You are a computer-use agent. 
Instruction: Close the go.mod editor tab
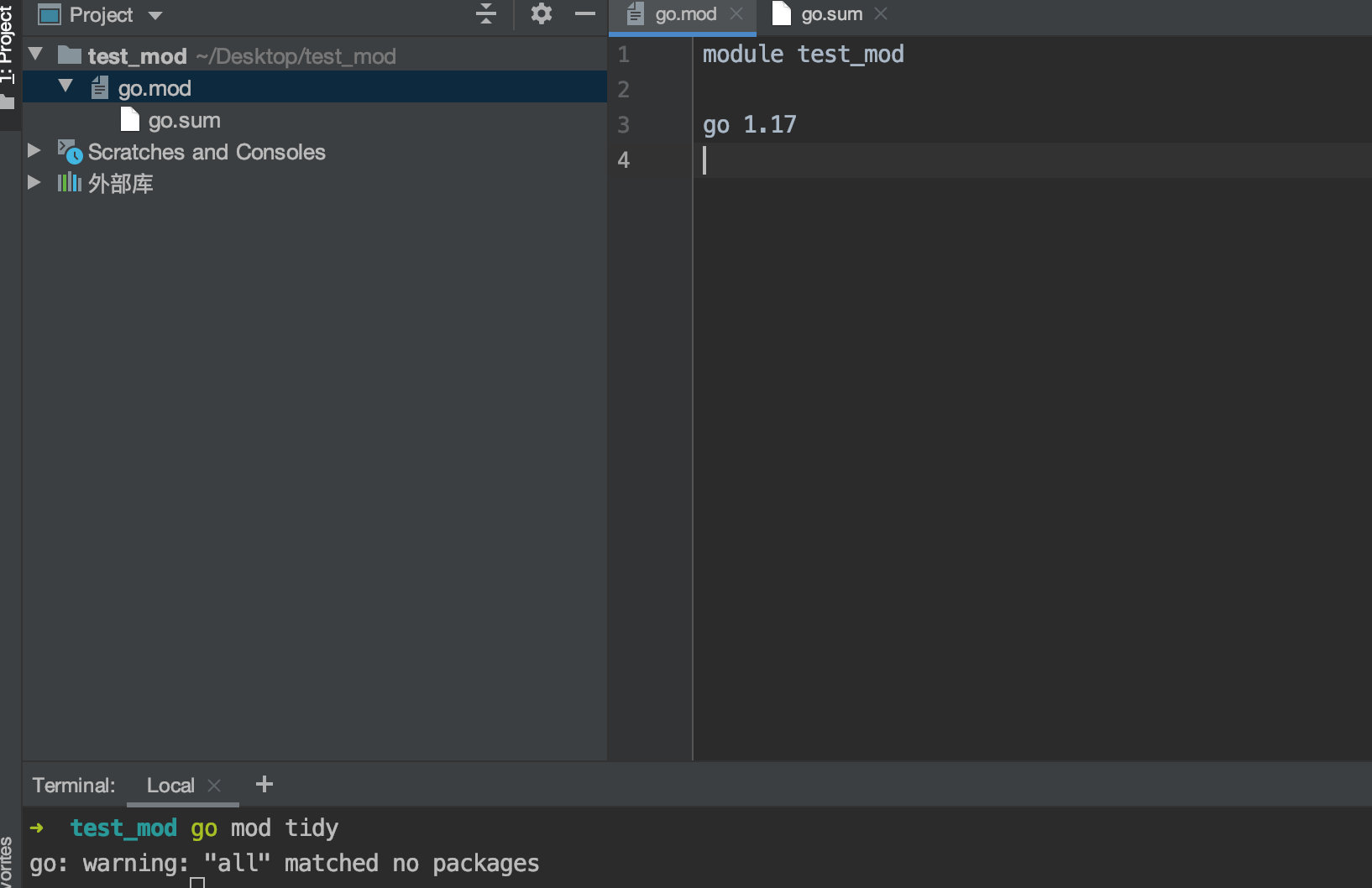tap(736, 13)
